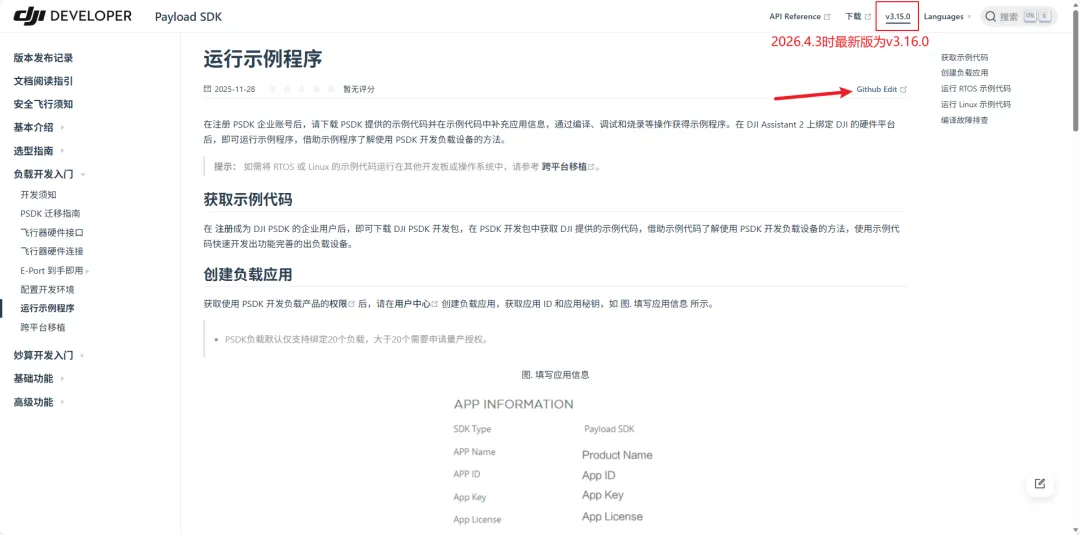Viewport: 1080px width, 535px height.
Task: Click the DJI Developer logo
Action: (x=72, y=16)
